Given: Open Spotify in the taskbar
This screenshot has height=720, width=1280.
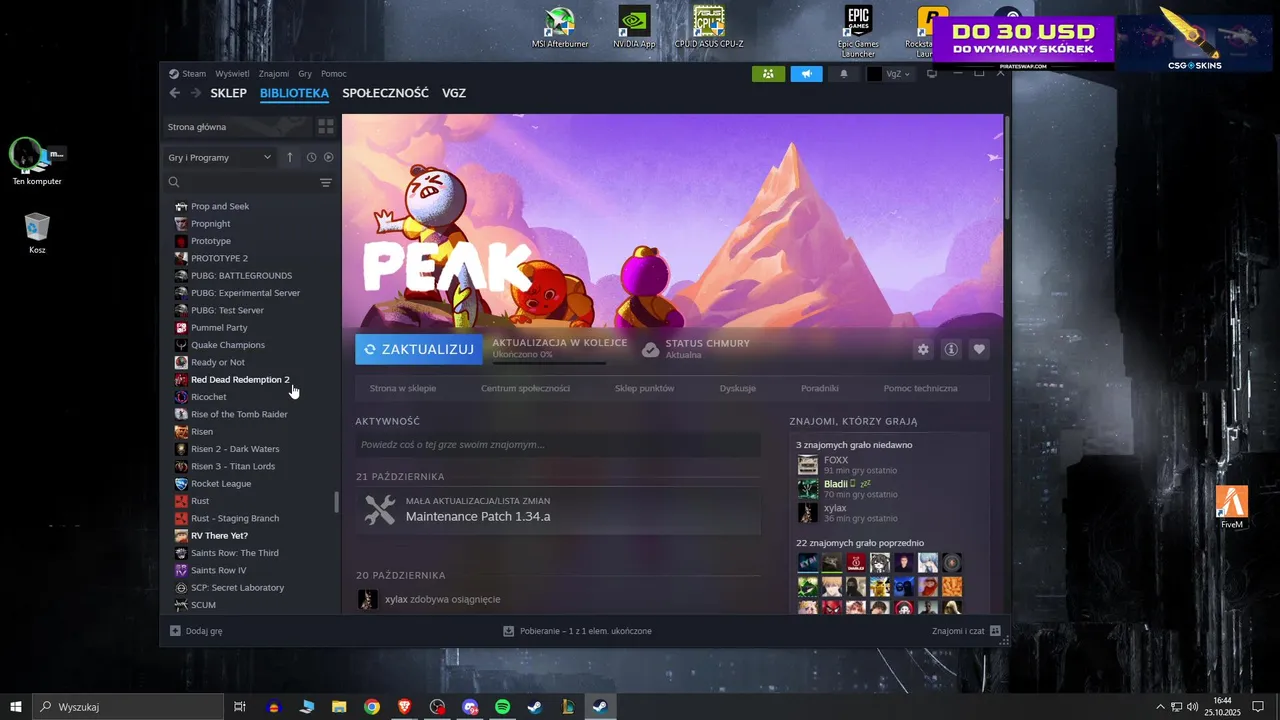Looking at the screenshot, I should (503, 707).
